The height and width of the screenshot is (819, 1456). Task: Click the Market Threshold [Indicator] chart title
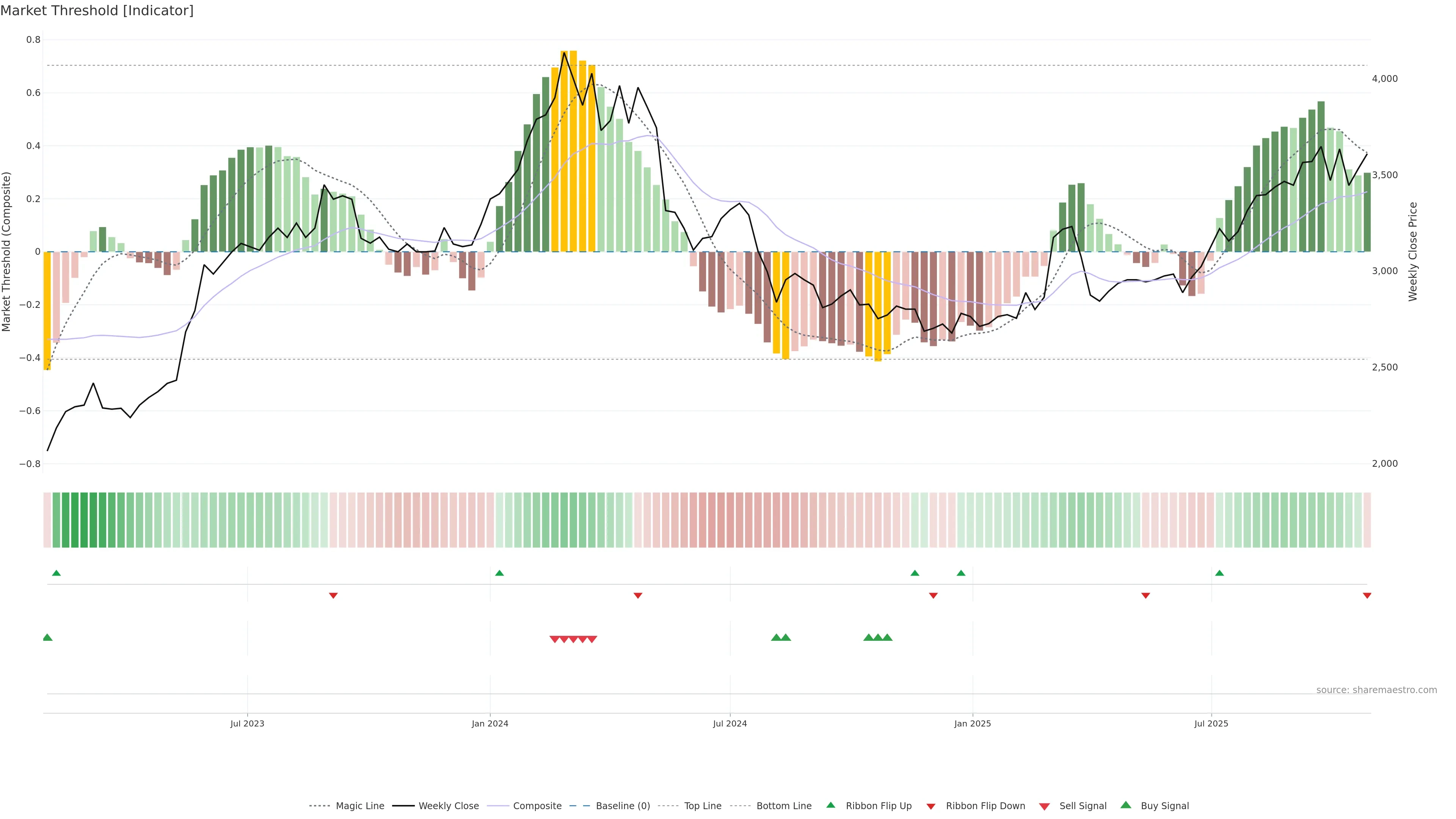pyautogui.click(x=97, y=11)
